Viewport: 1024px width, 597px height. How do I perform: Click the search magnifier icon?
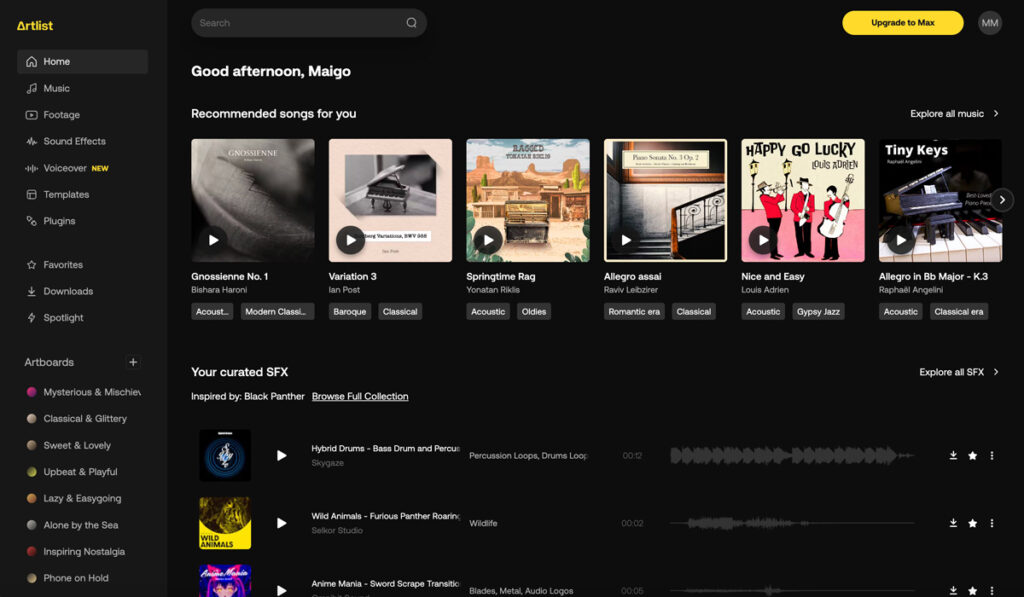pos(411,23)
